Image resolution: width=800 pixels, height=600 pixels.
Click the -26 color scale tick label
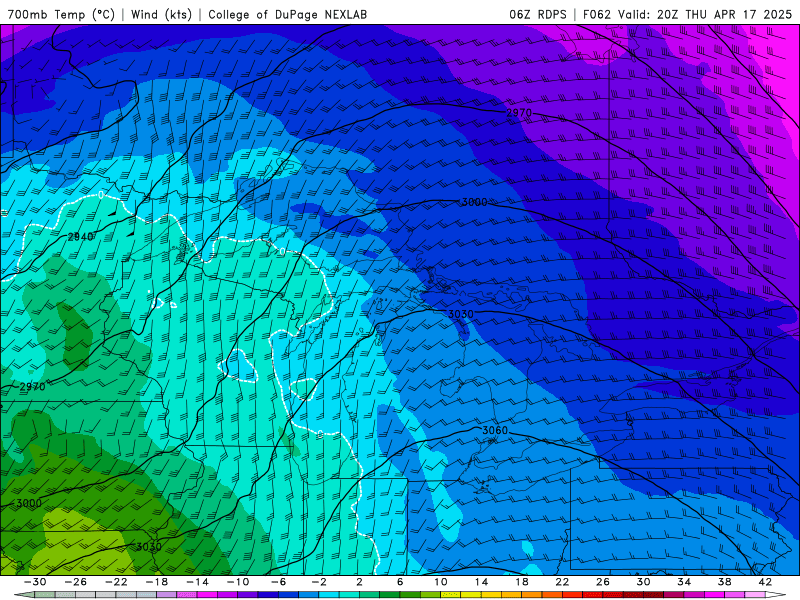coord(75,582)
